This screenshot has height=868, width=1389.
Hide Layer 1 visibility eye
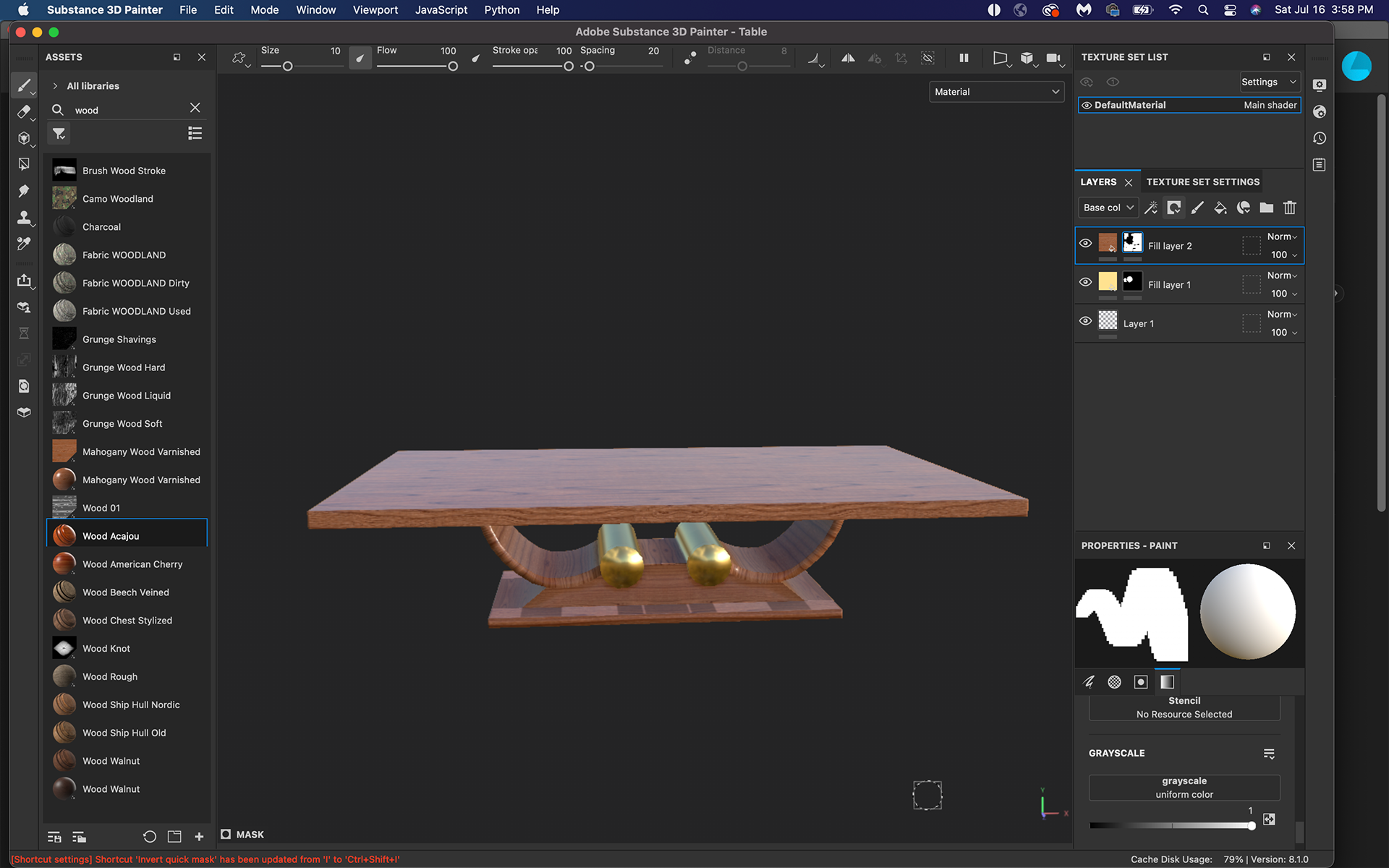coord(1086,320)
